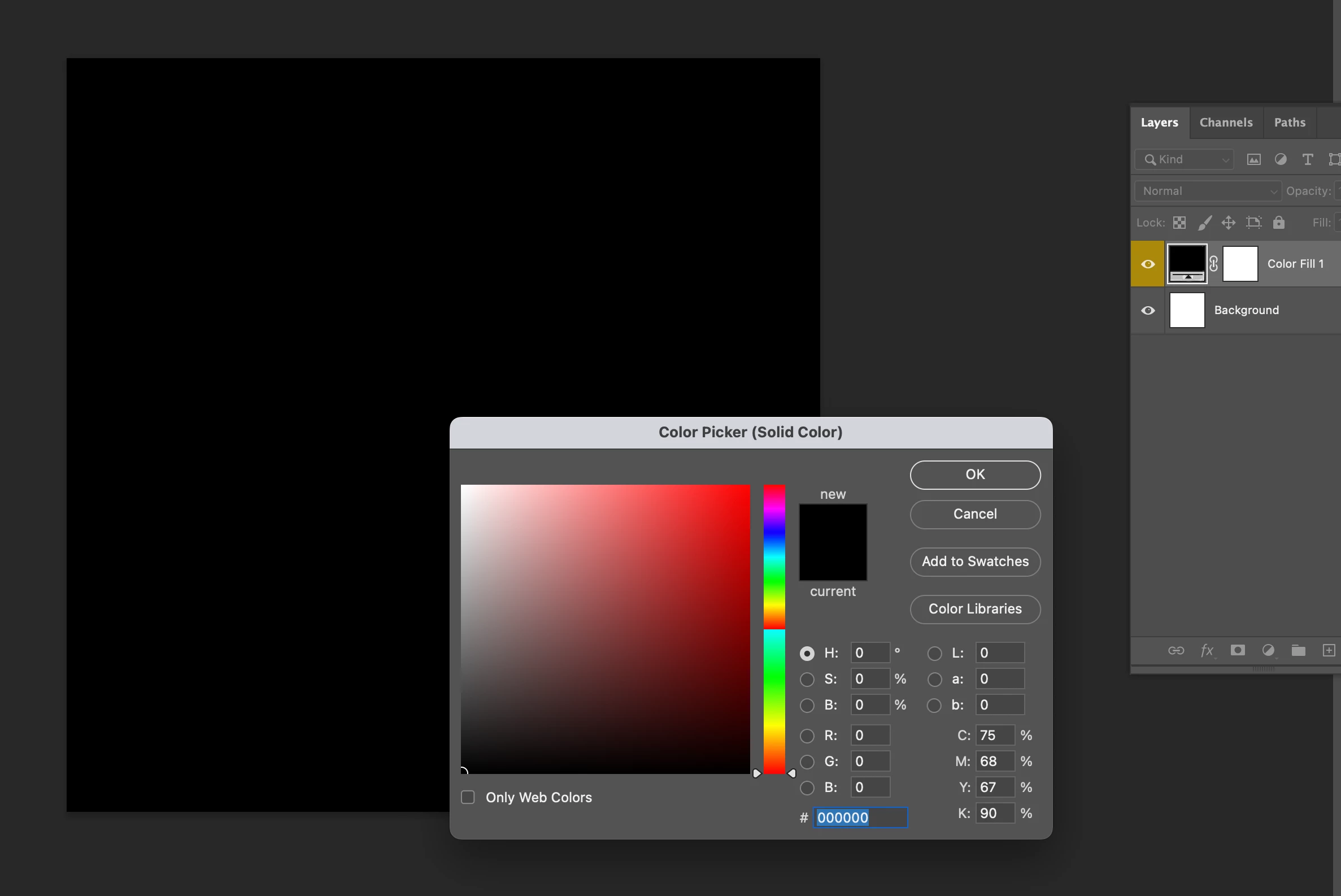This screenshot has height=896, width=1341.
Task: Filter layers by pixel layer icon
Action: click(1253, 159)
